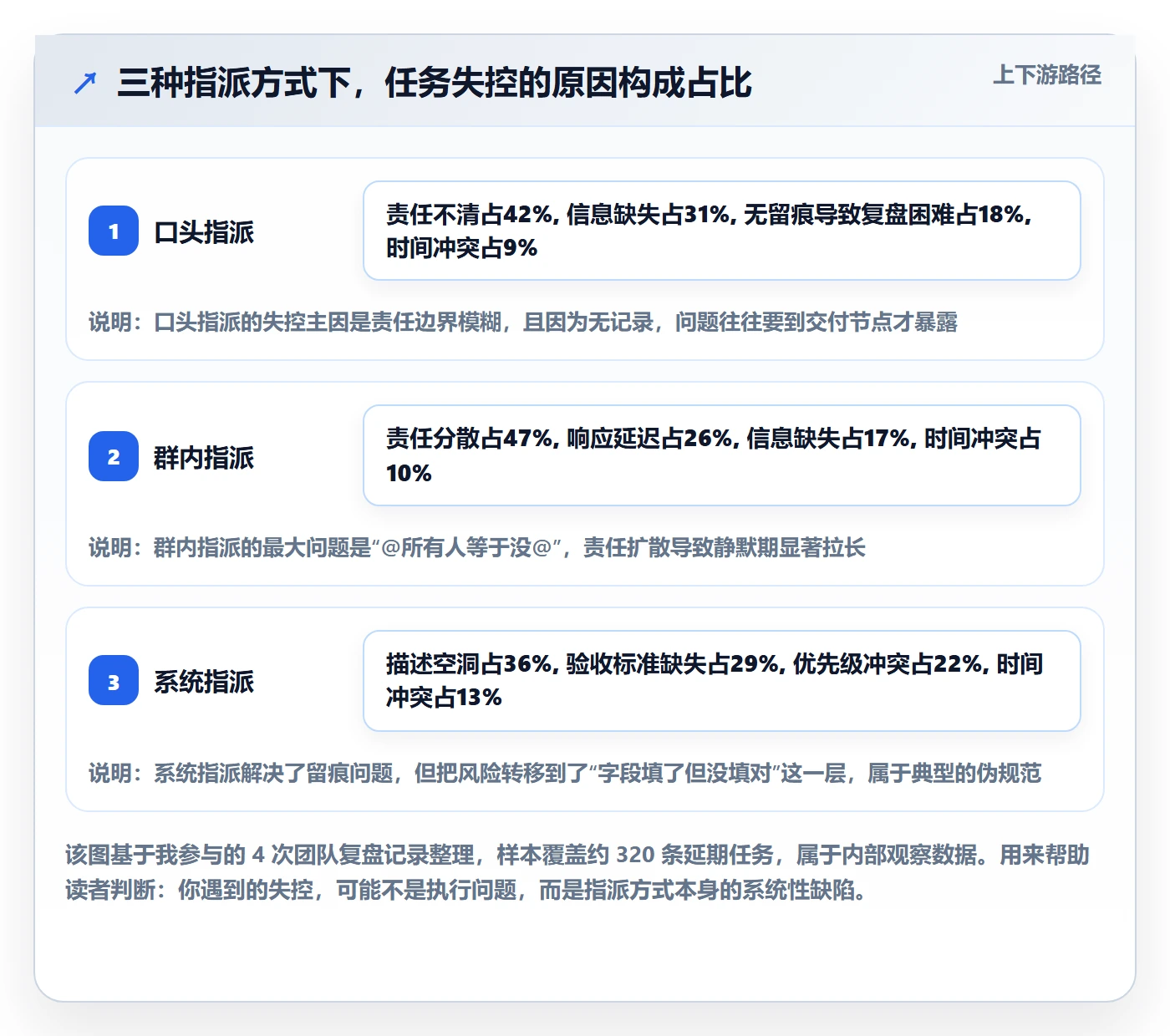Click the footer paragraph starting 该图基于我参与的

coord(577,872)
